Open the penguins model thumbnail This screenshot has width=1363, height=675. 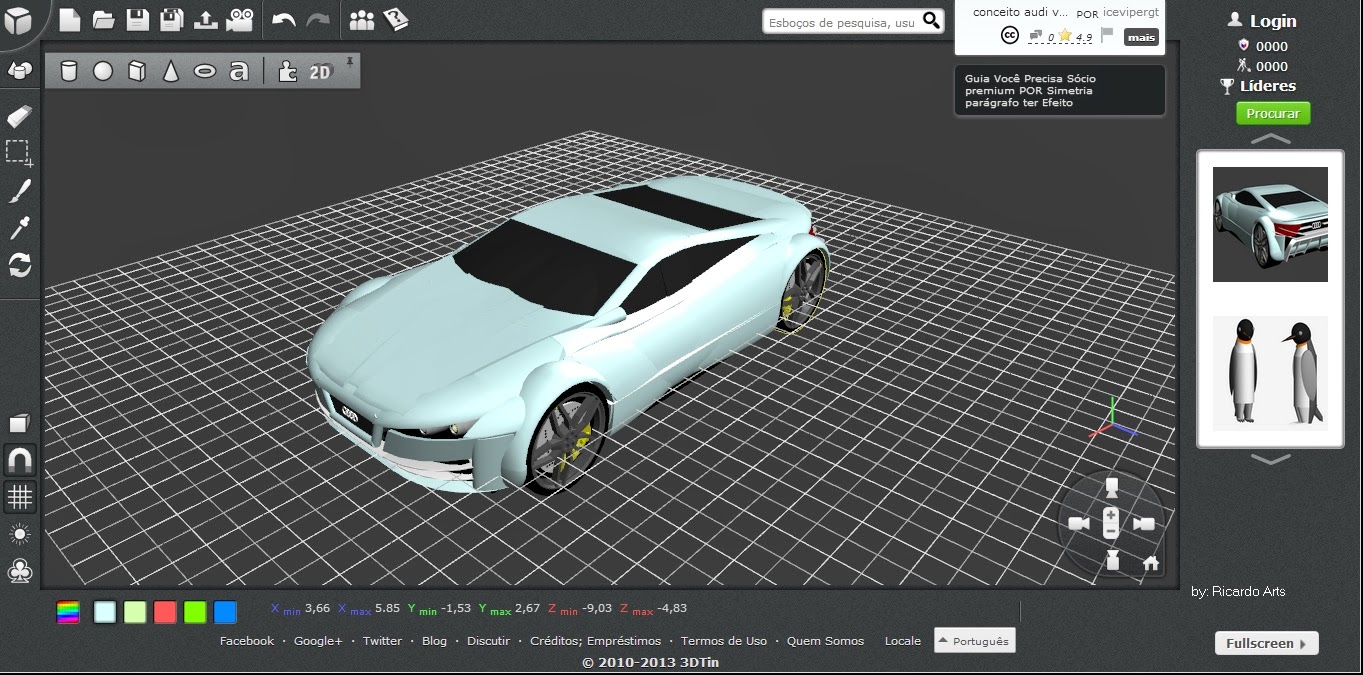1270,372
